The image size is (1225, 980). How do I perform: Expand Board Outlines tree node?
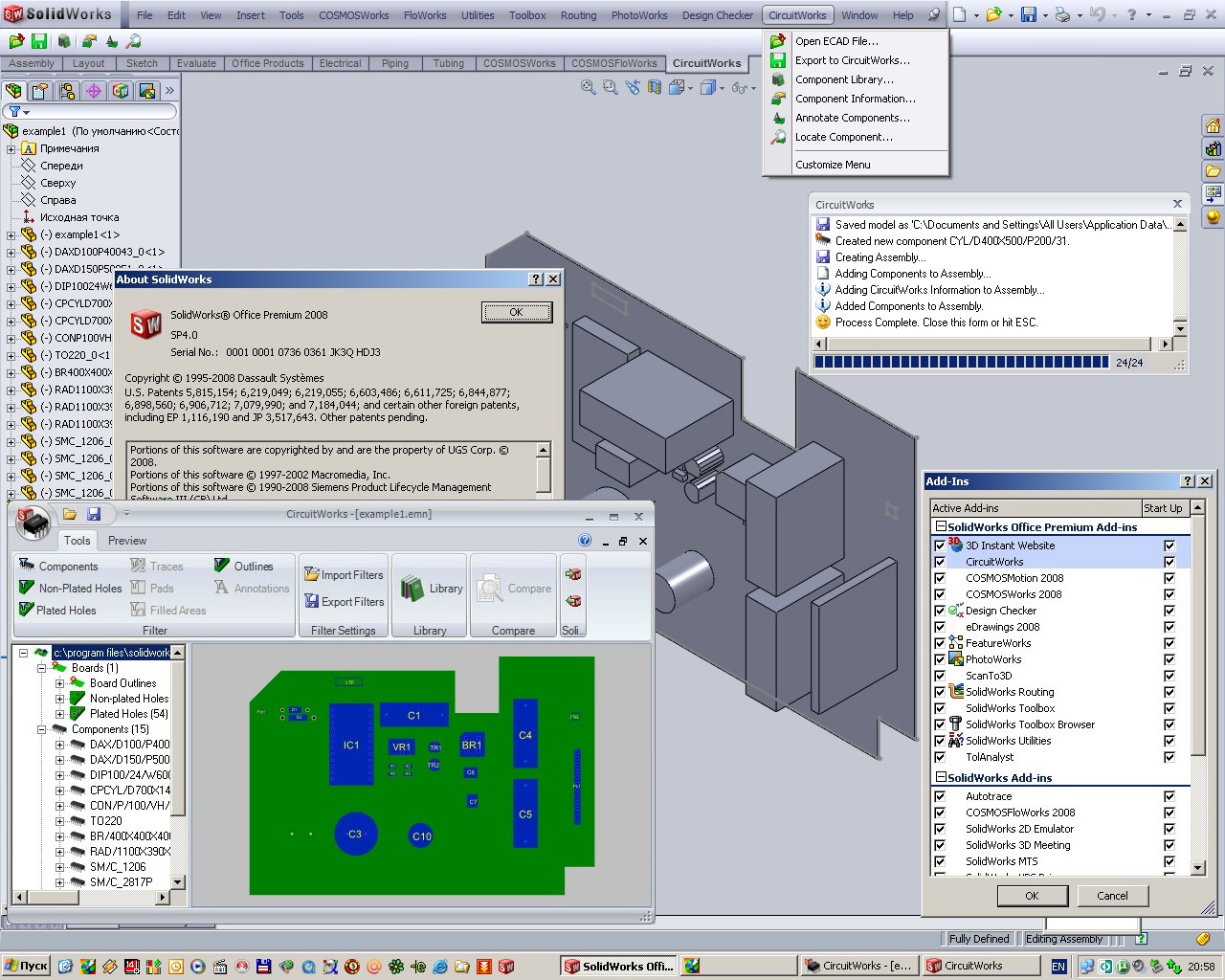click(59, 683)
